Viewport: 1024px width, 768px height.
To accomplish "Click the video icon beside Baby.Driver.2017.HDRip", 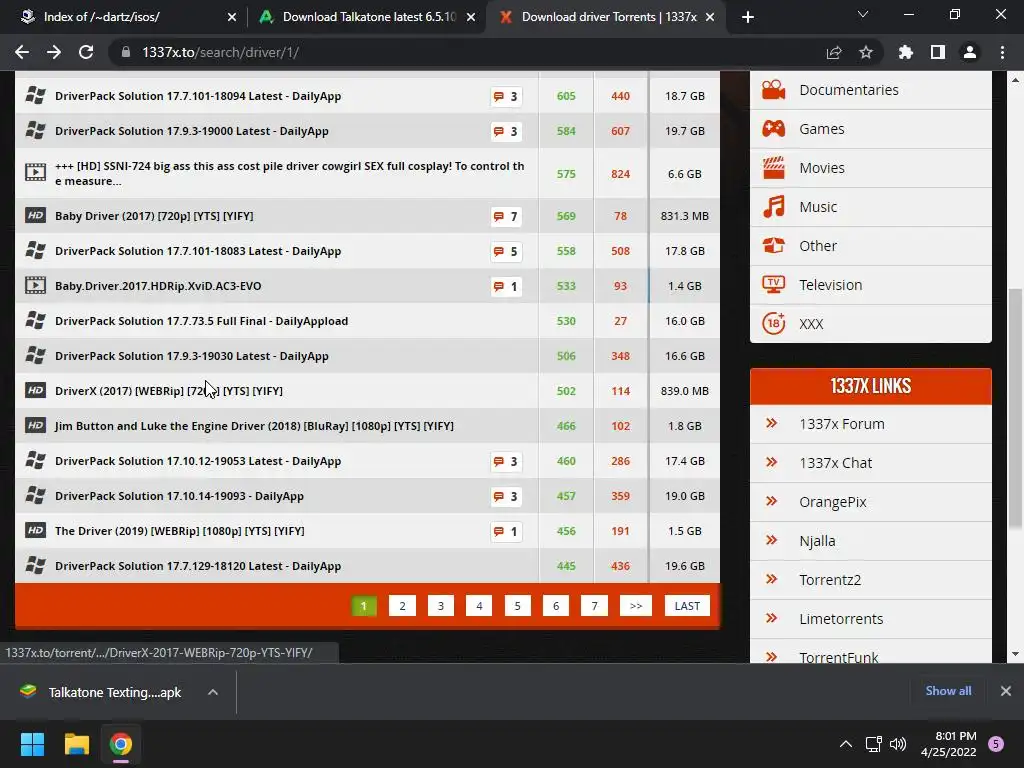I will (35, 285).
